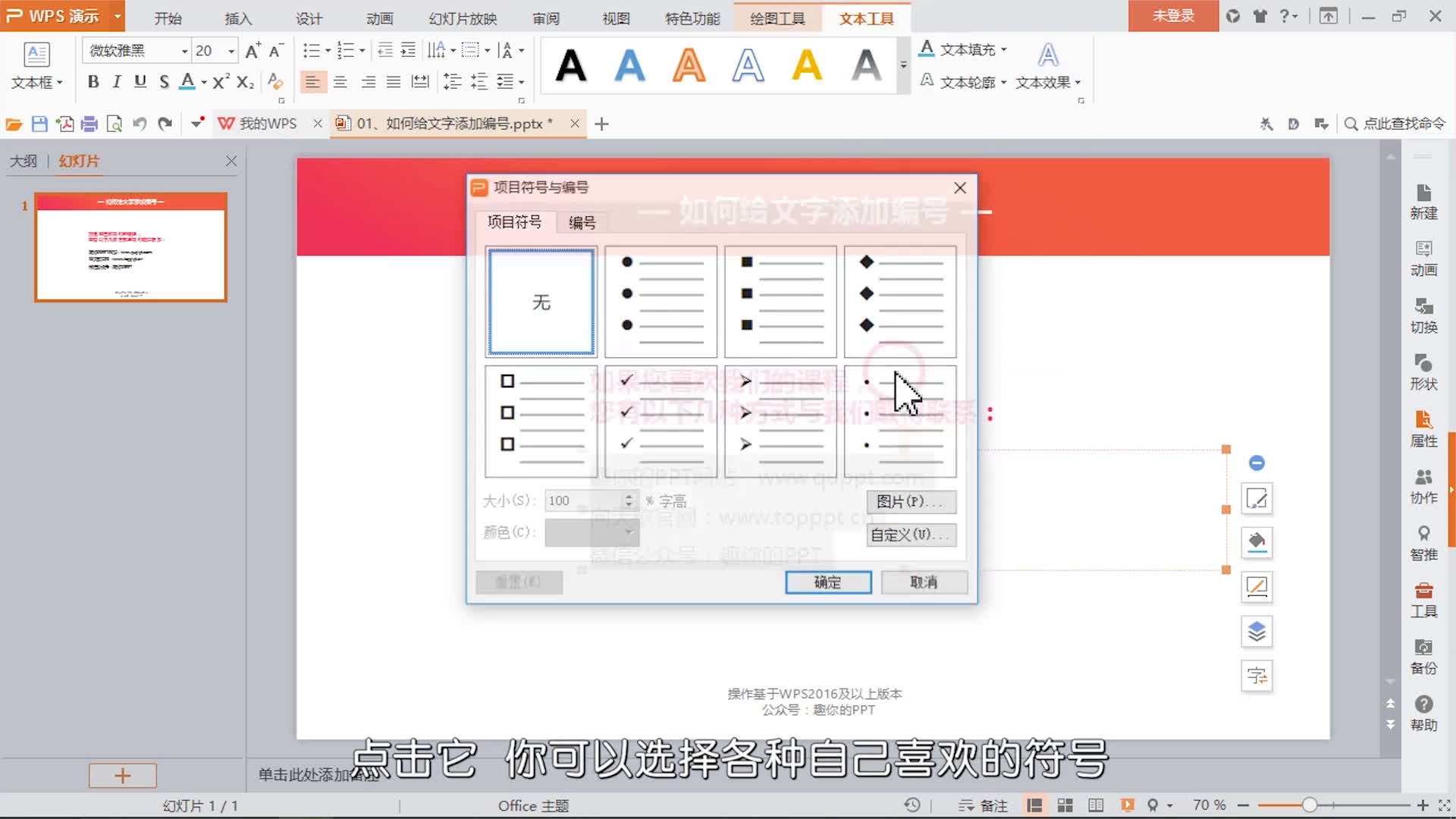Select the slide 1 thumbnail
1456x819 pixels.
pos(130,247)
